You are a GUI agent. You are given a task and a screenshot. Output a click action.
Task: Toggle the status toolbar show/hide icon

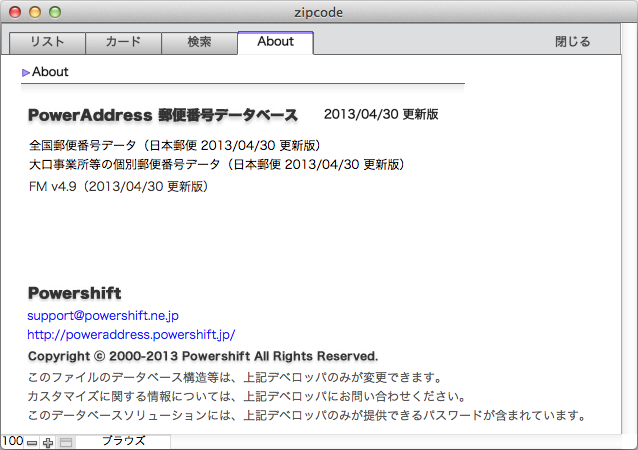click(66, 442)
